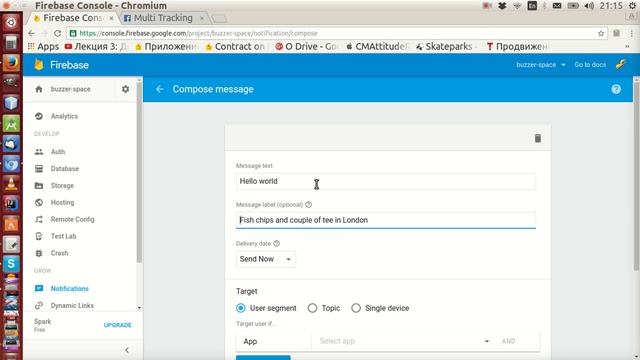Click the home icon beside buzzer-space
The image size is (640, 360).
(39, 89)
